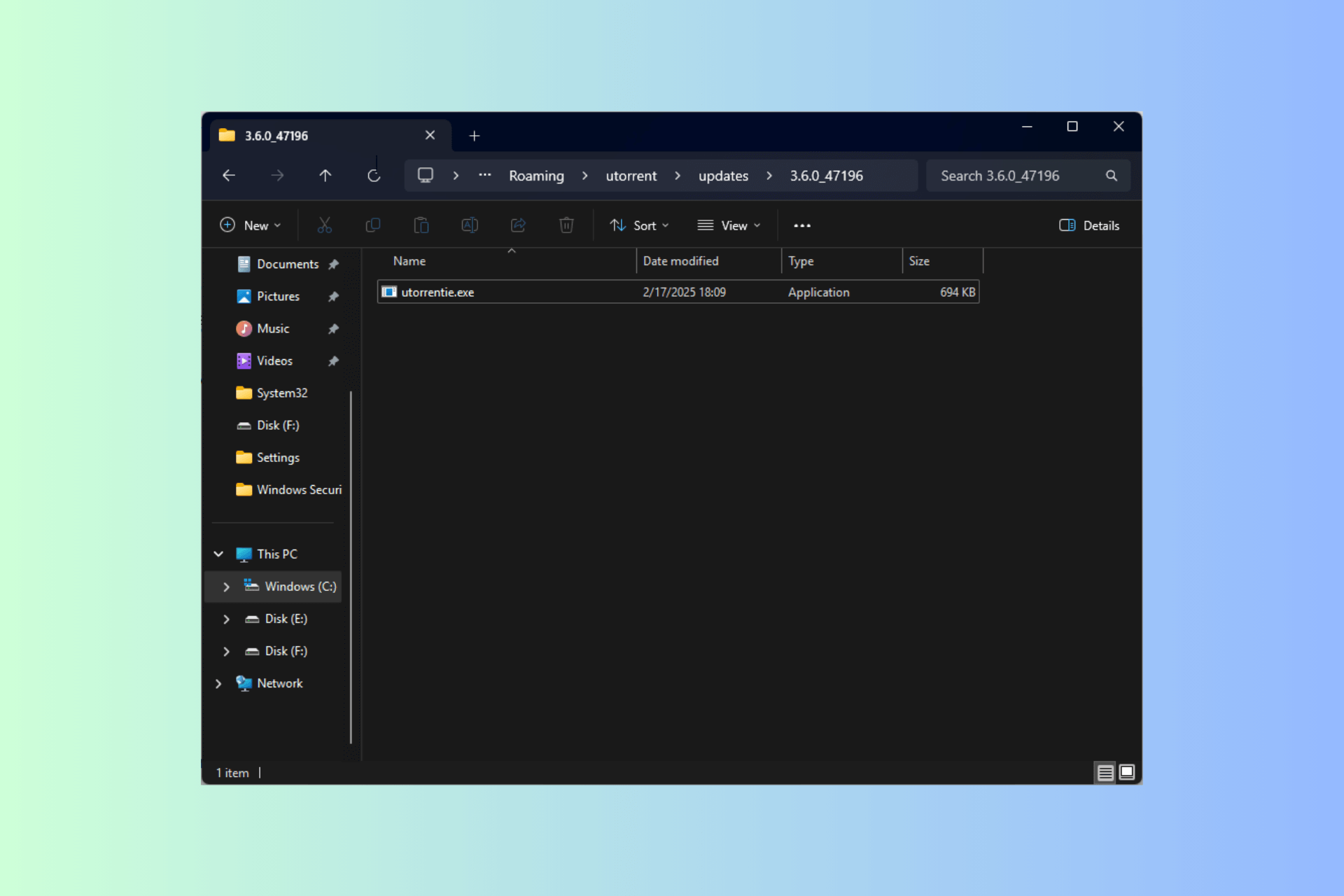Close the 3.6.0_47196 tab
The height and width of the screenshot is (896, 1344).
click(x=430, y=135)
